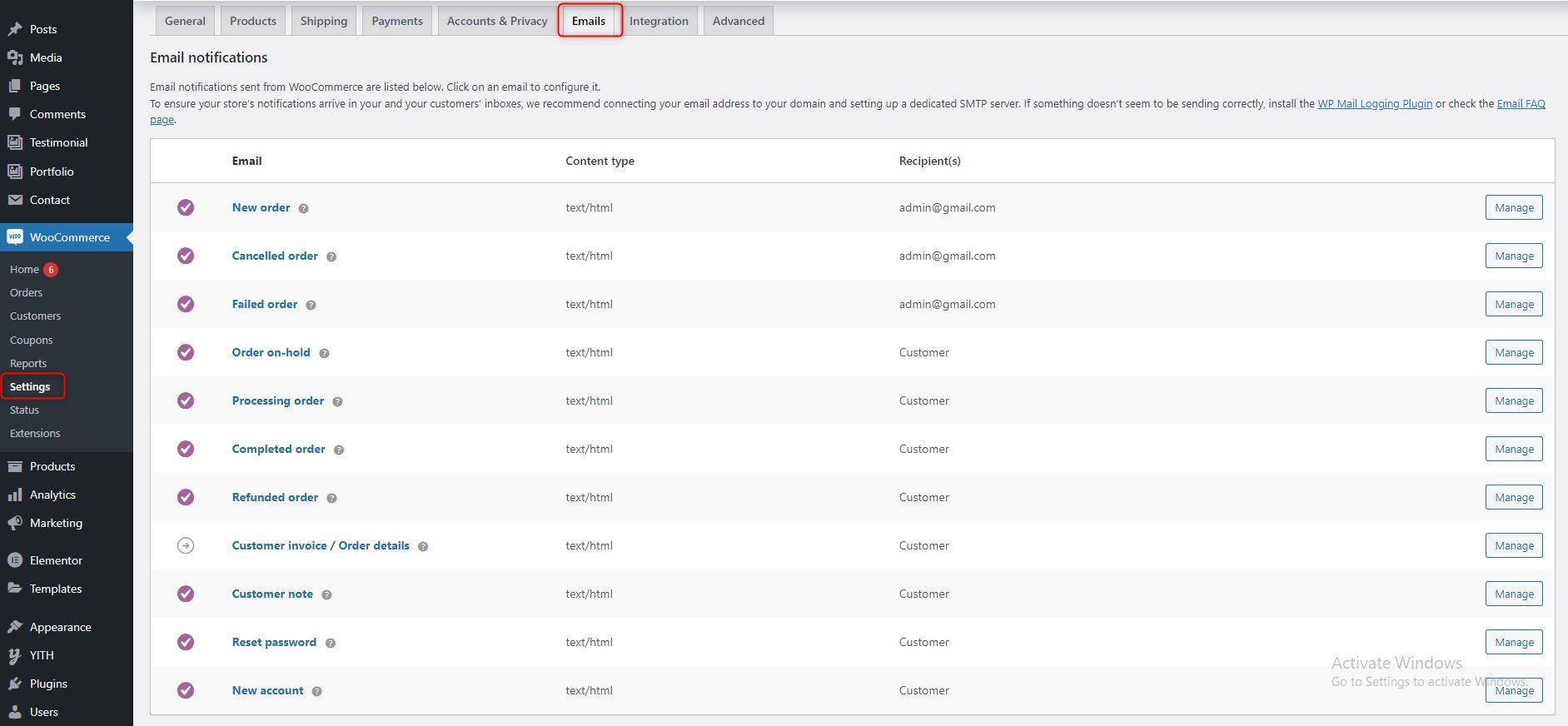Image resolution: width=1568 pixels, height=726 pixels.
Task: Open the WP Mail Logging Plugin link
Action: pos(1375,104)
